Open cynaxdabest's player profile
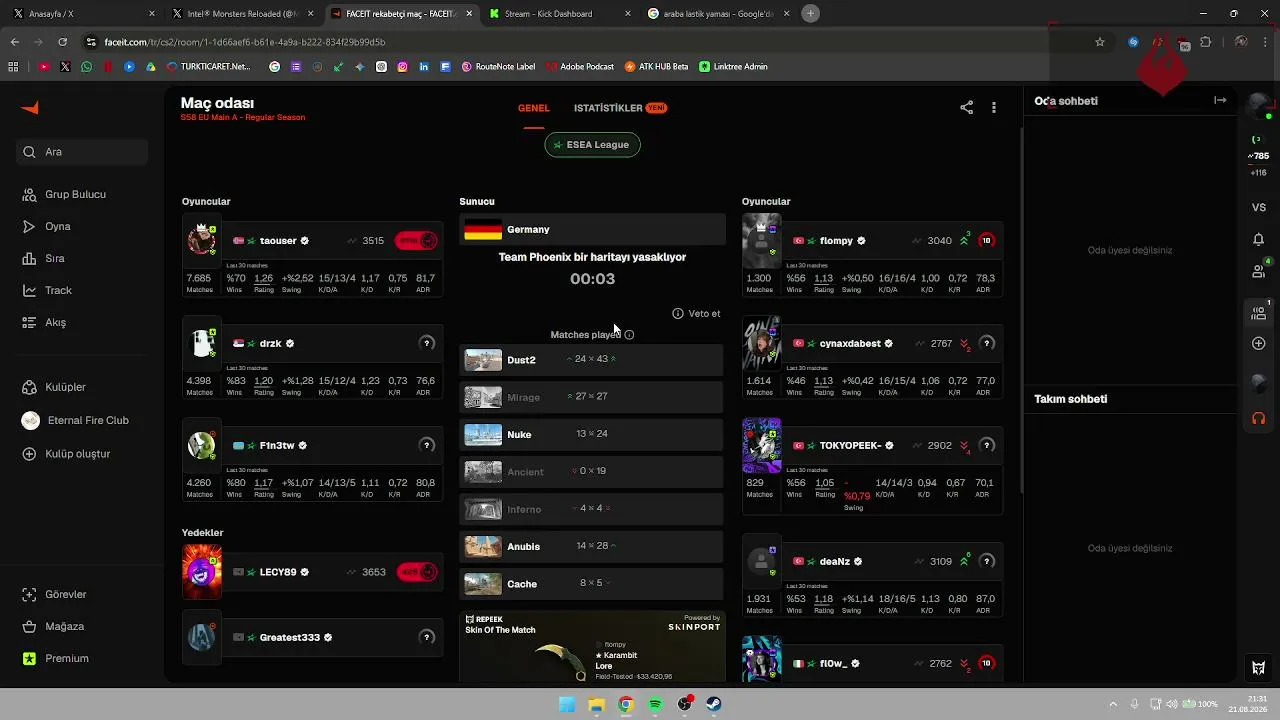 pyautogui.click(x=850, y=344)
